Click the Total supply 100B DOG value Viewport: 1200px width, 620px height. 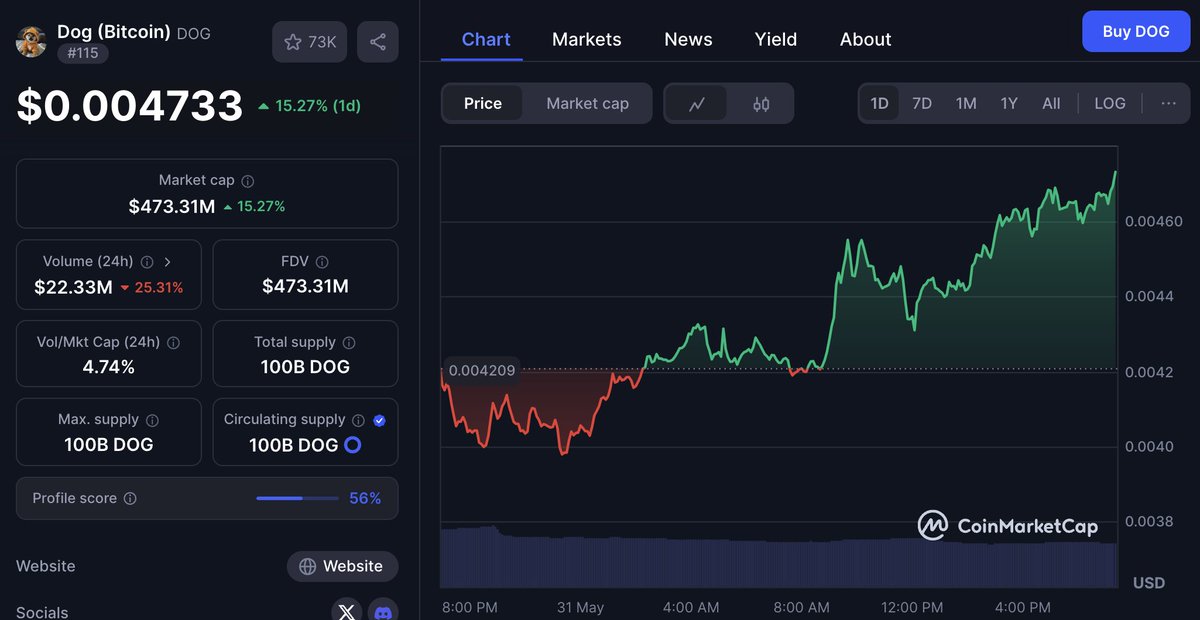(x=305, y=367)
